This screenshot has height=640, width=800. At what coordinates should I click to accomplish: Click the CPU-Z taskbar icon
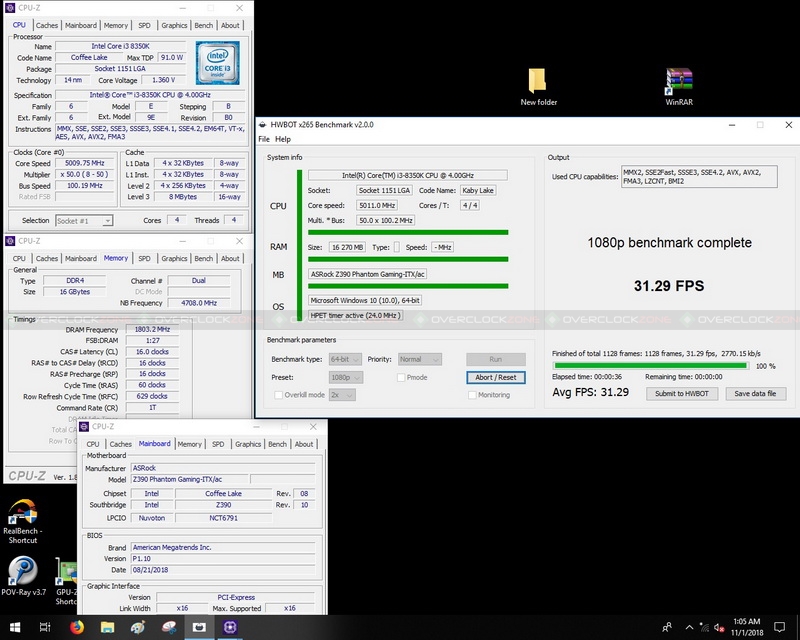(231, 627)
